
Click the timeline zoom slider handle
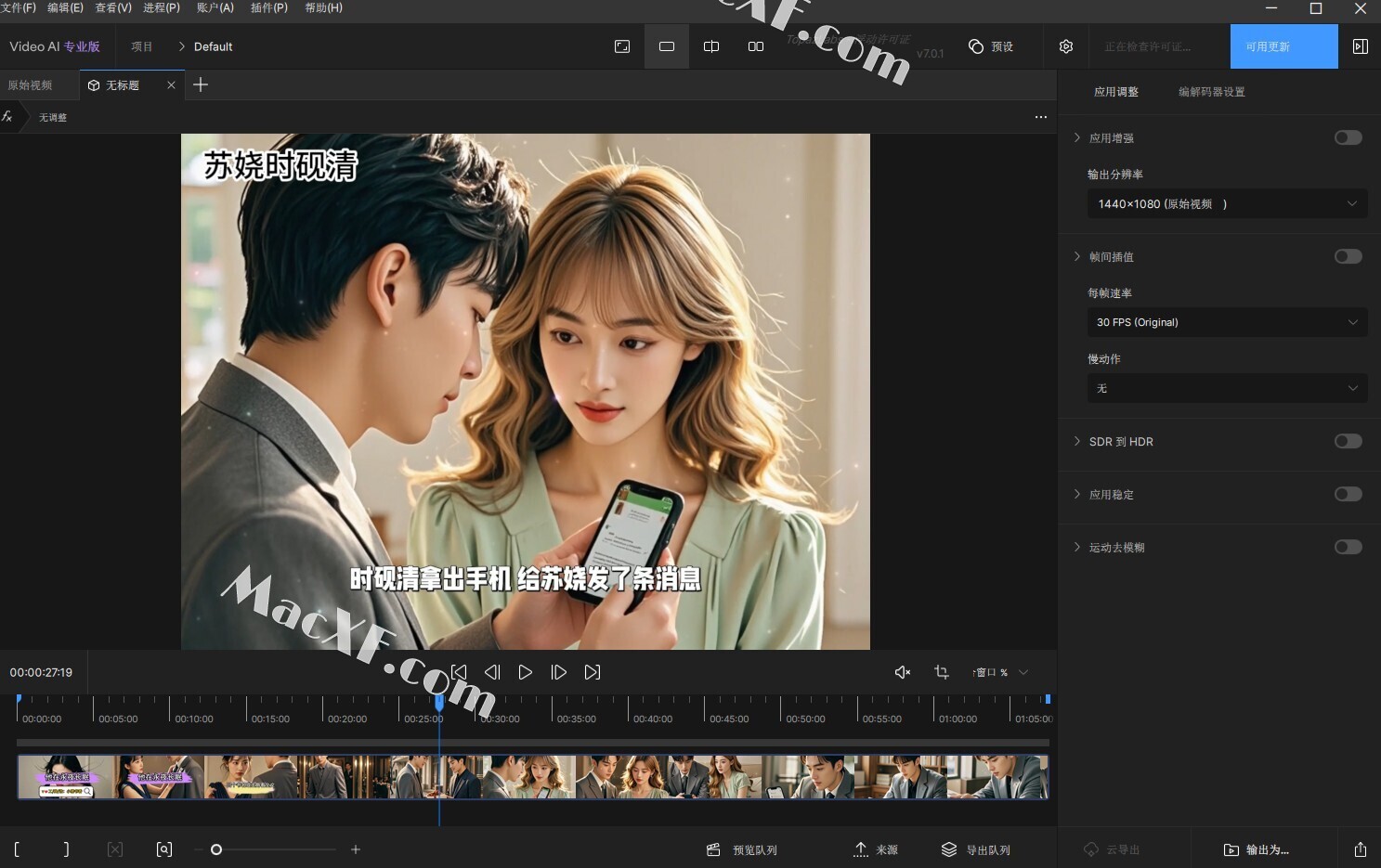coord(216,849)
